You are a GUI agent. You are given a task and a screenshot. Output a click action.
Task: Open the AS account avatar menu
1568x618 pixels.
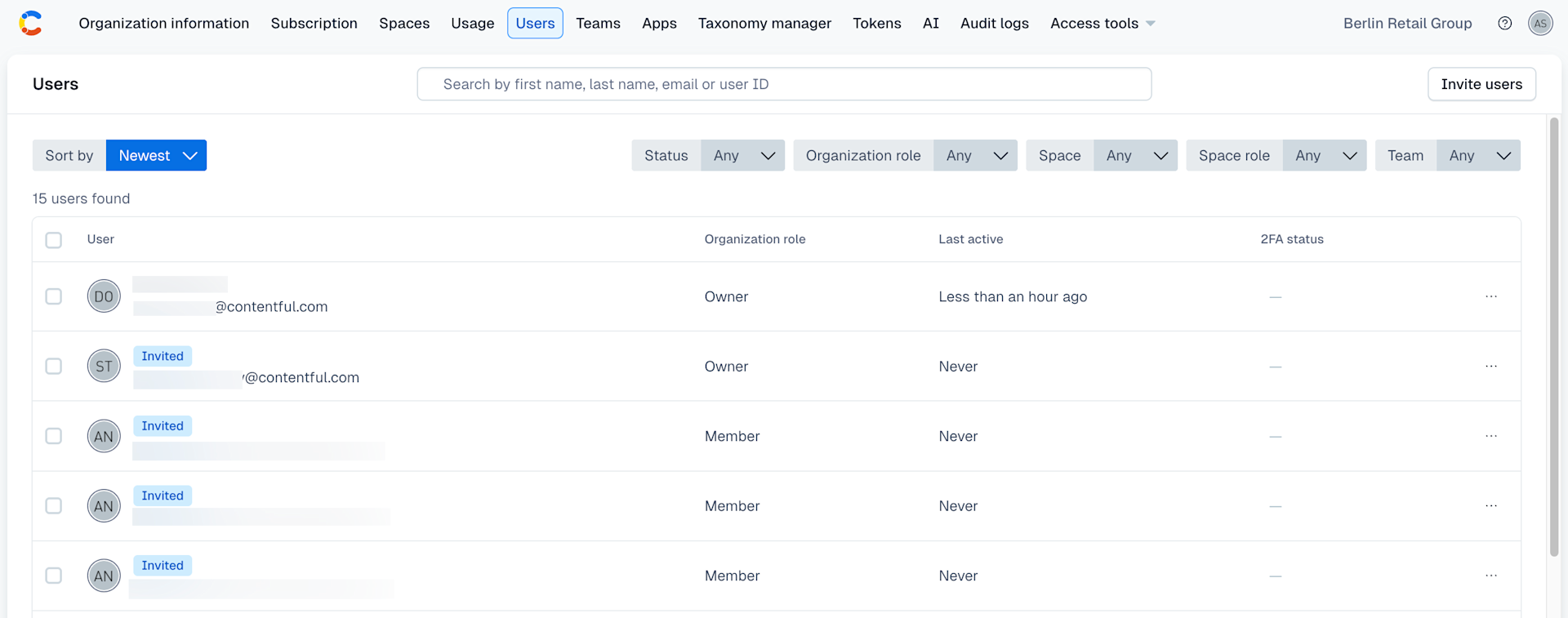tap(1540, 23)
